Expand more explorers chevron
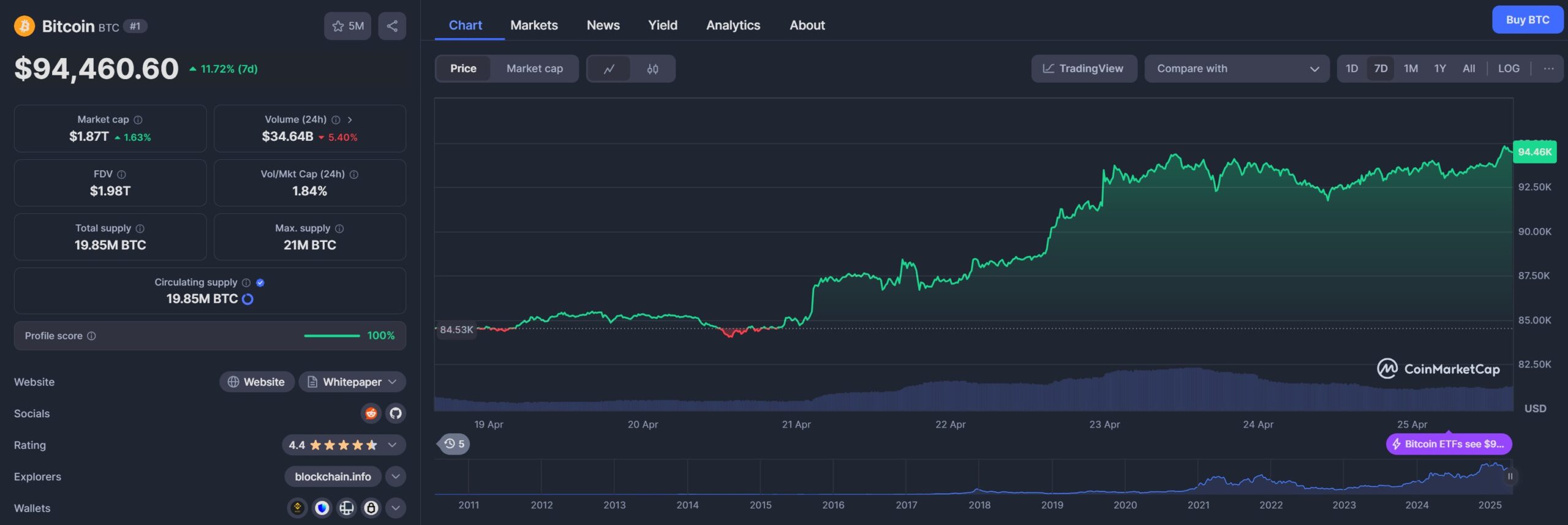1568x525 pixels. tap(396, 477)
